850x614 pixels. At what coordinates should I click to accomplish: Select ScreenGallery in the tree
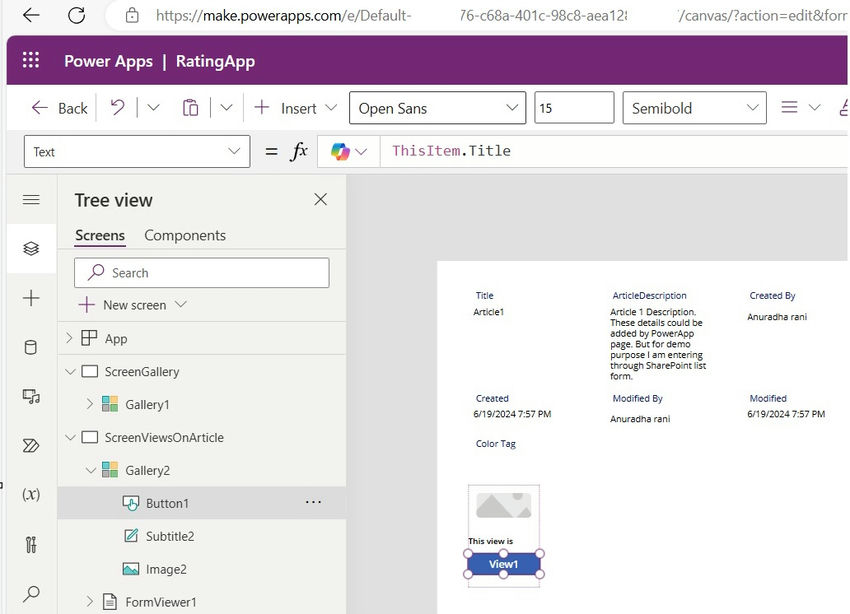tap(141, 372)
